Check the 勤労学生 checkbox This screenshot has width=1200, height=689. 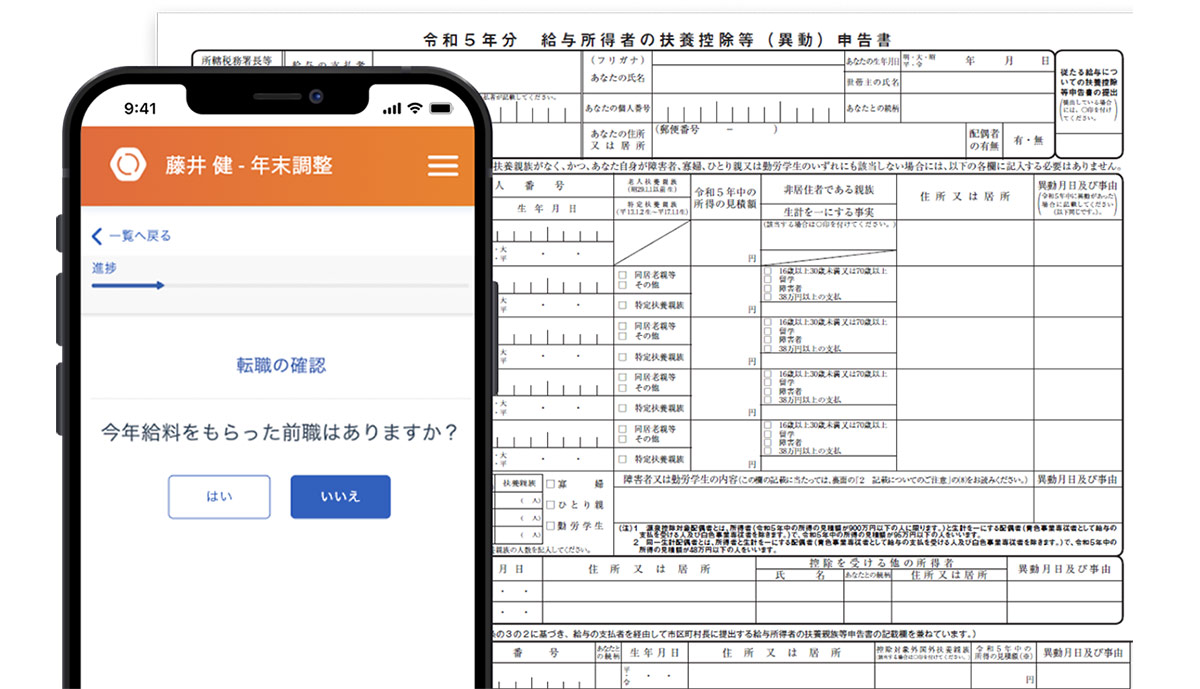tap(550, 525)
